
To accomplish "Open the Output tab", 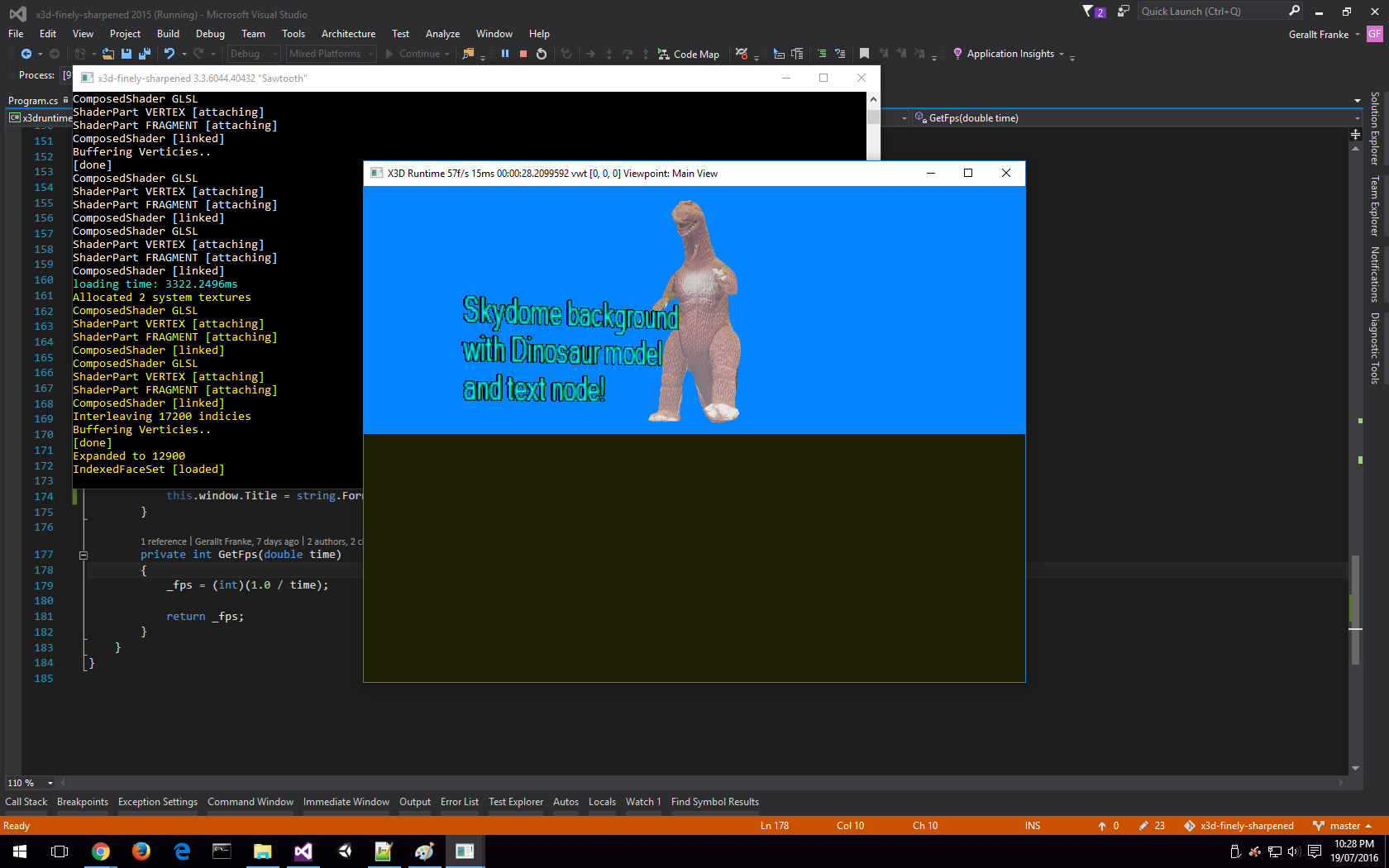I will [415, 802].
